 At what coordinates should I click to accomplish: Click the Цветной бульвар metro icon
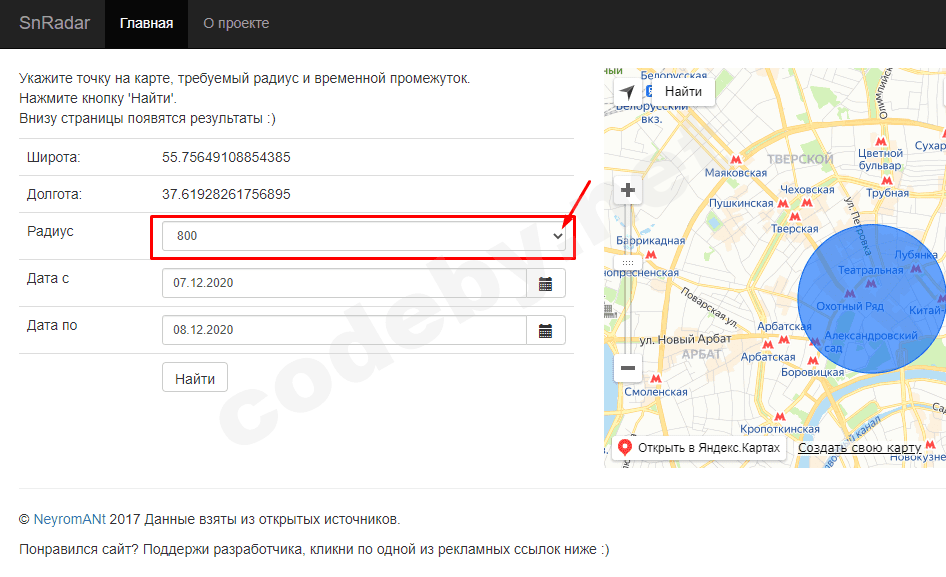pos(881,141)
